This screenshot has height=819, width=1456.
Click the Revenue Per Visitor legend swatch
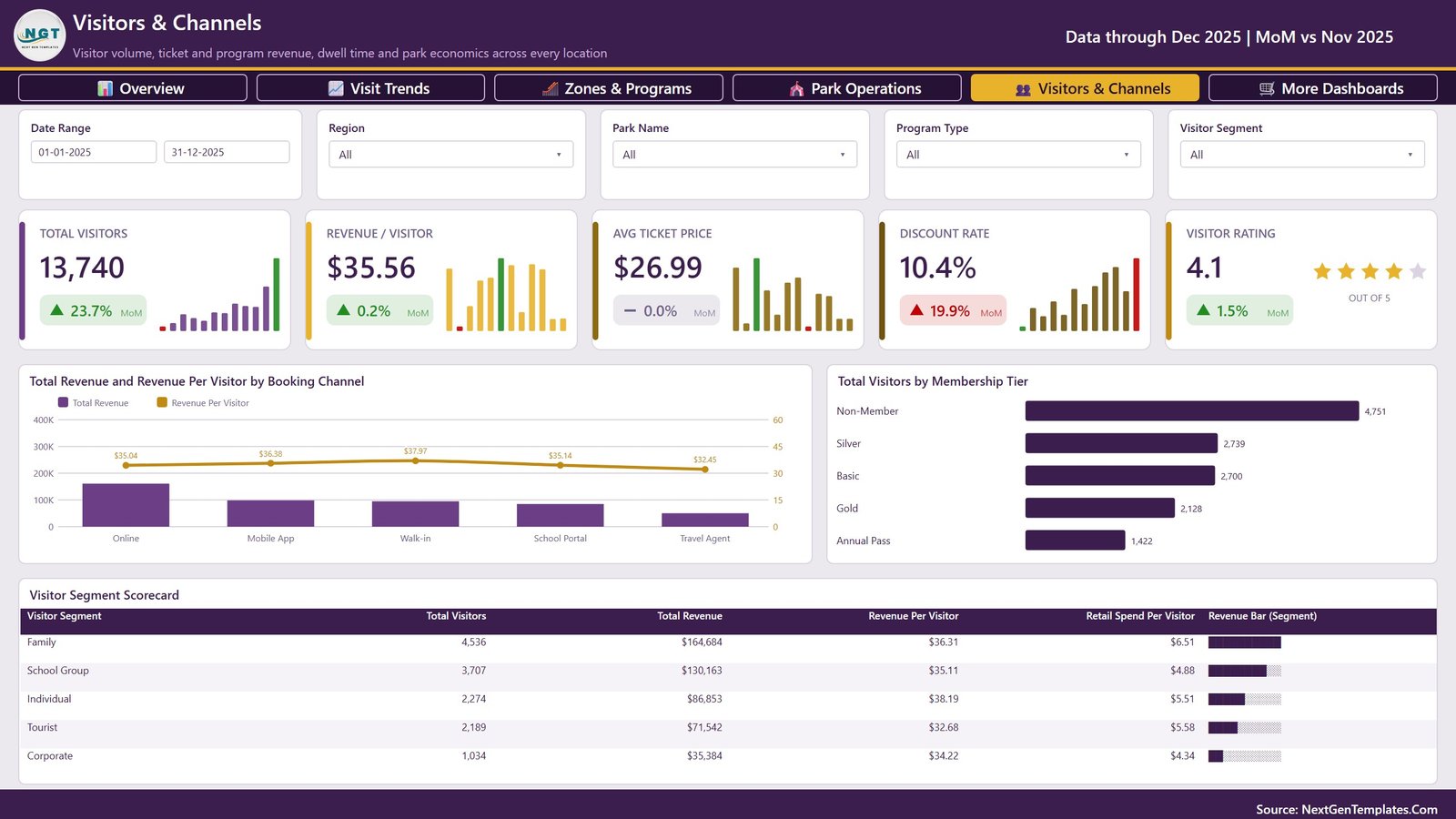(x=162, y=402)
